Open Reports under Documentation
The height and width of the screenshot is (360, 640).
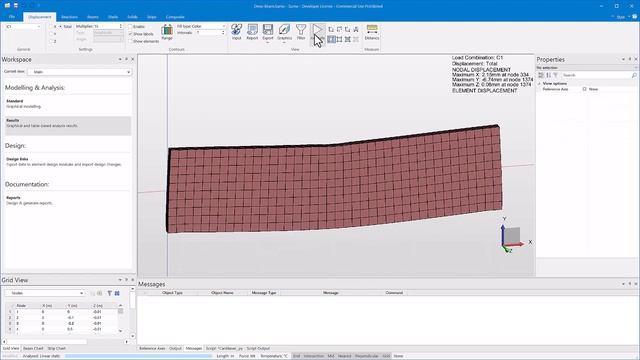pyautogui.click(x=68, y=200)
